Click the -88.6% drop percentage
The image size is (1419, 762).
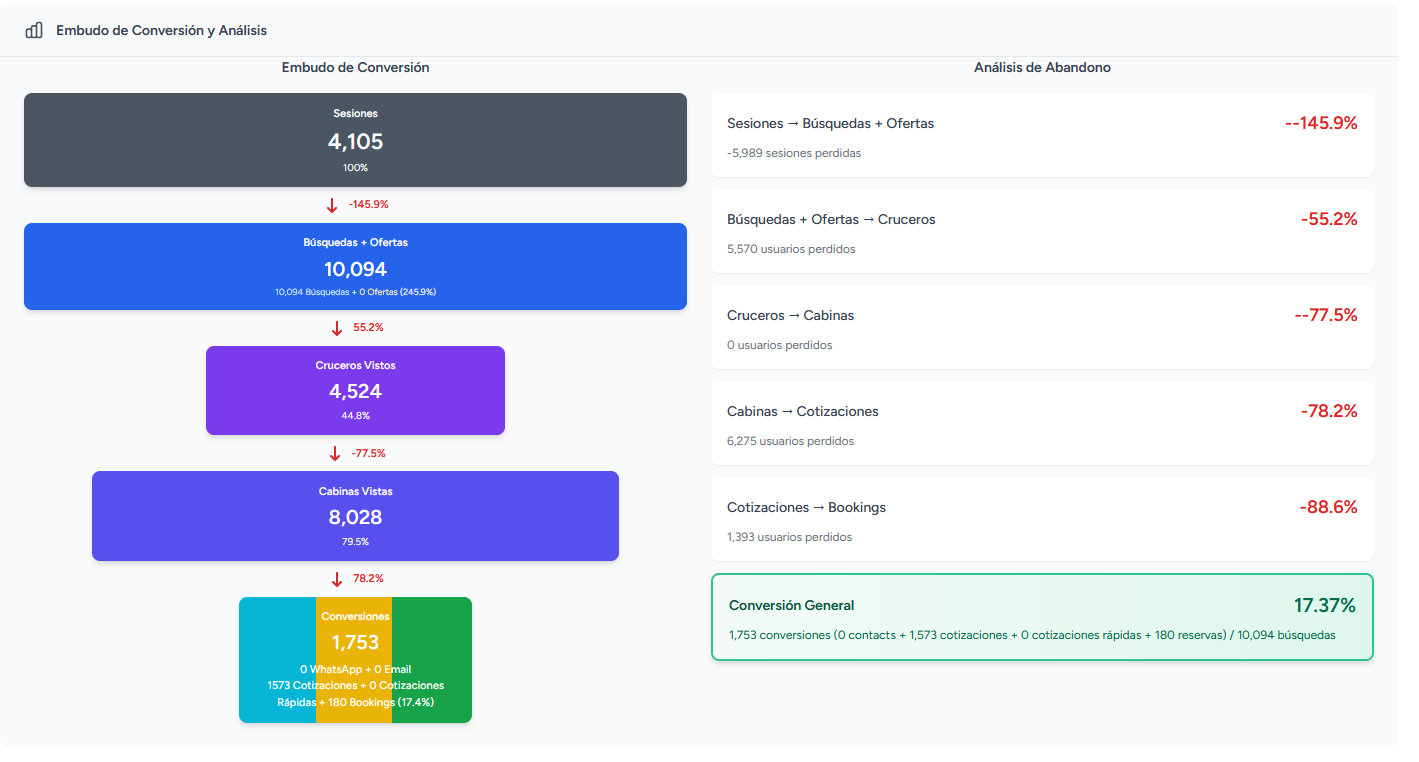tap(1329, 507)
